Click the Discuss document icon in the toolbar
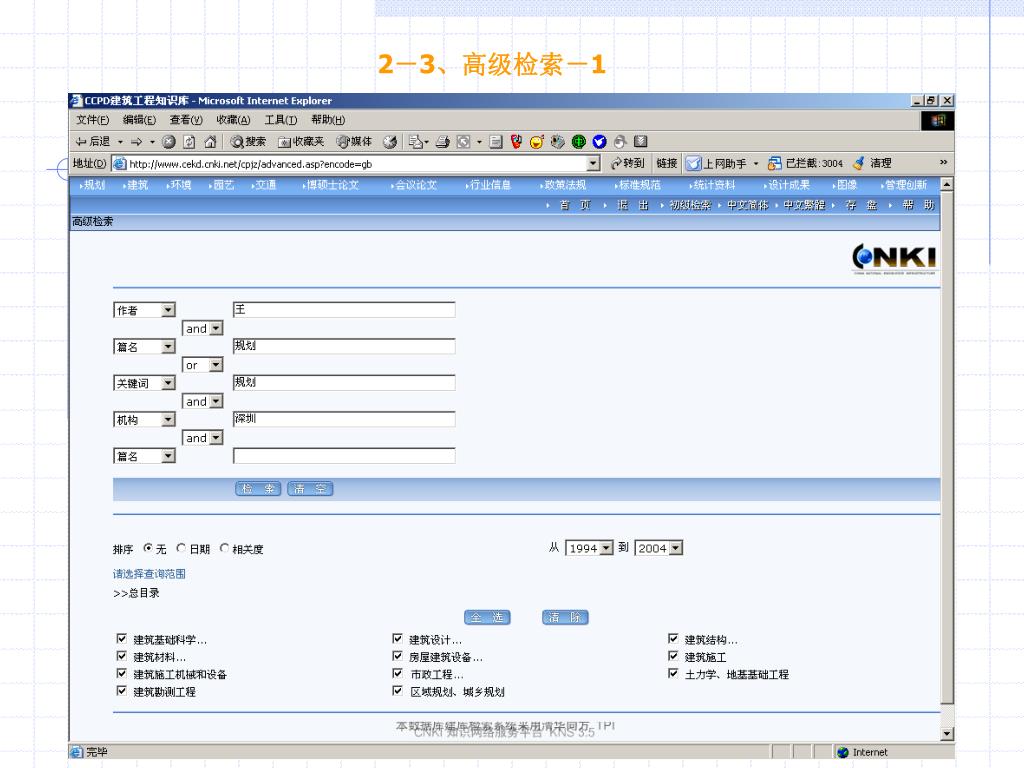This screenshot has height=768, width=1024. pyautogui.click(x=496, y=142)
